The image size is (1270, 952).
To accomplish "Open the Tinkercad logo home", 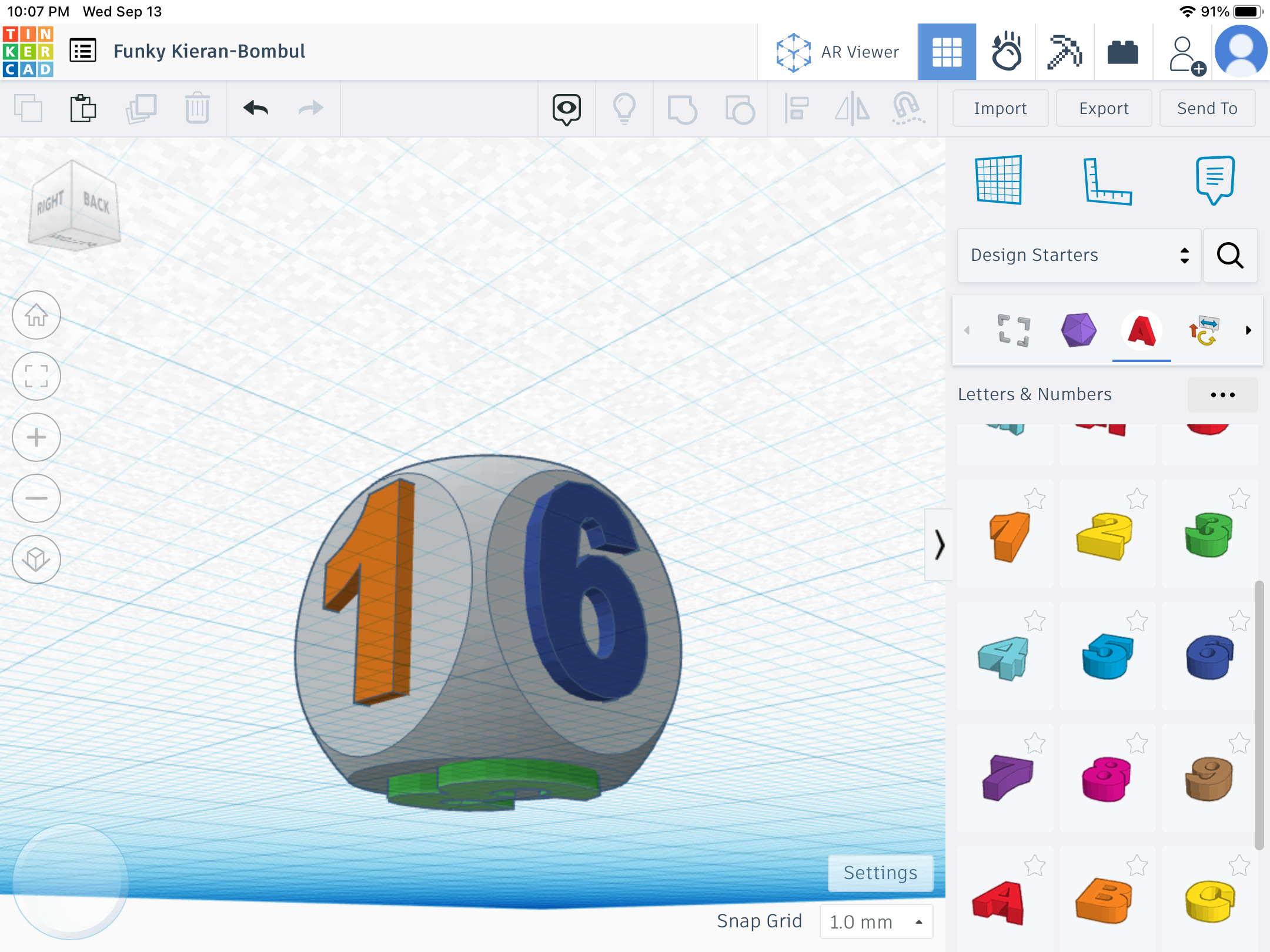I will pyautogui.click(x=28, y=52).
